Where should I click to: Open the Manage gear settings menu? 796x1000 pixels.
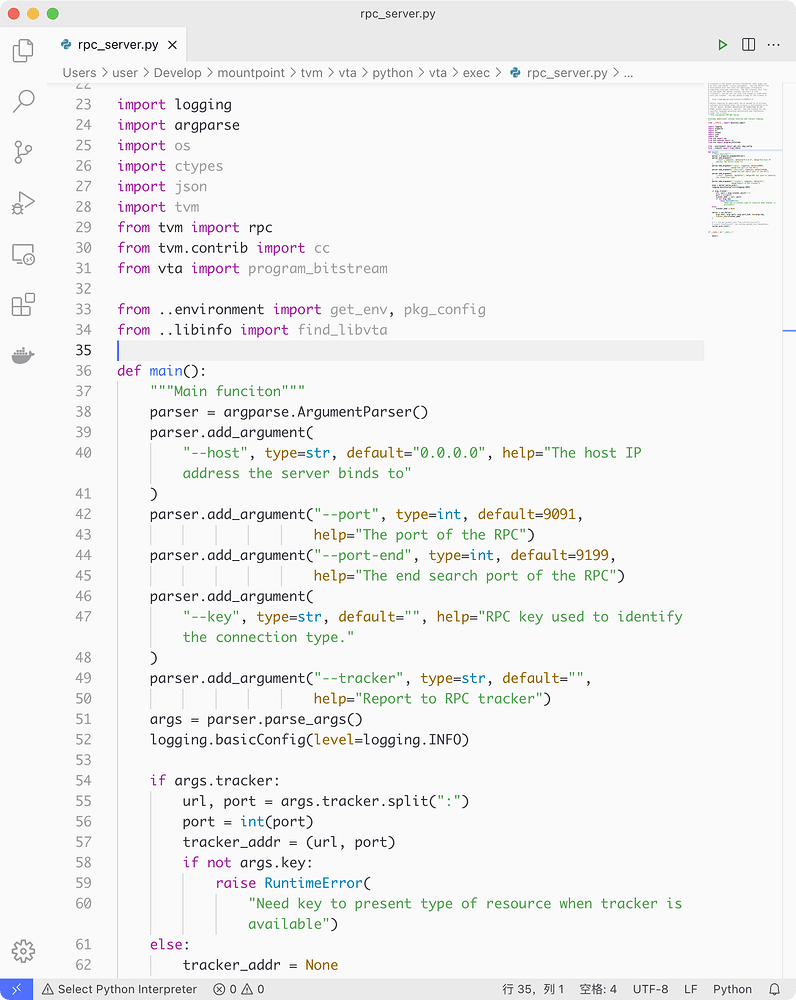tap(23, 950)
